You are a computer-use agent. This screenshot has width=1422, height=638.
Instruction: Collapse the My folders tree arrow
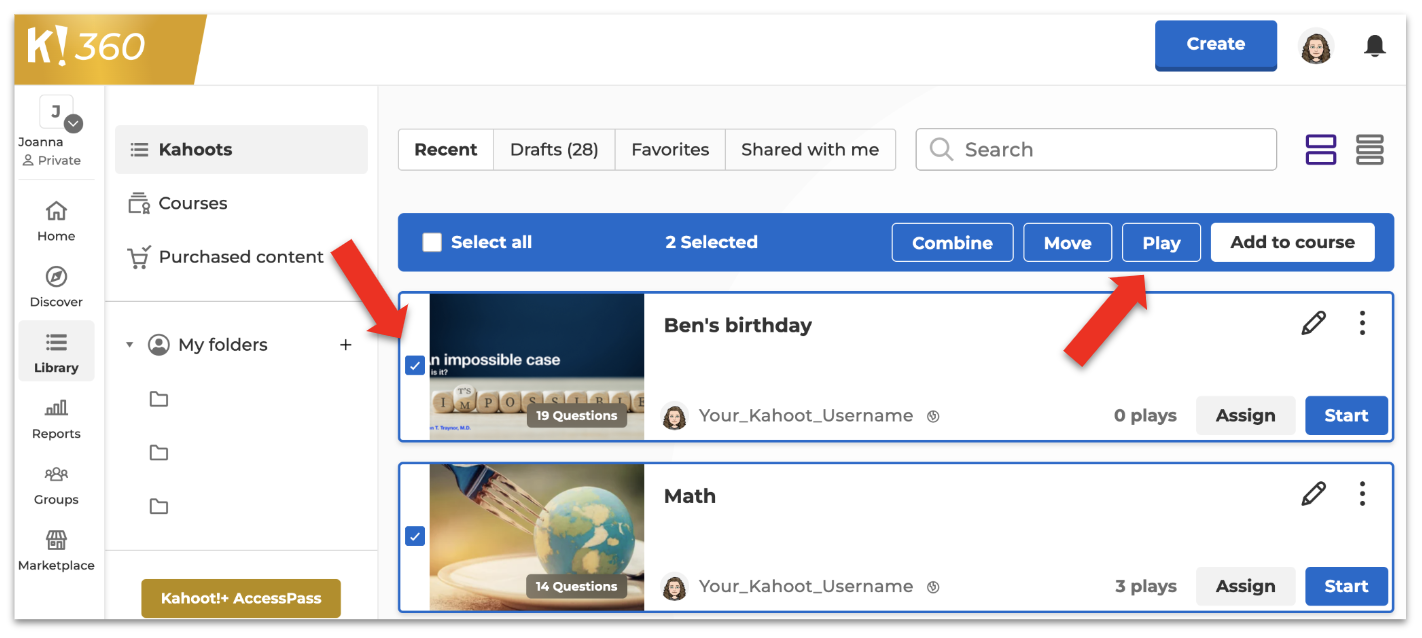129,345
